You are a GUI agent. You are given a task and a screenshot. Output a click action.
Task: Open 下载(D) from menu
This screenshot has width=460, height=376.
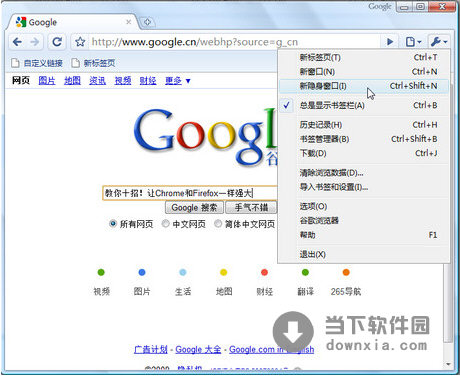point(364,154)
